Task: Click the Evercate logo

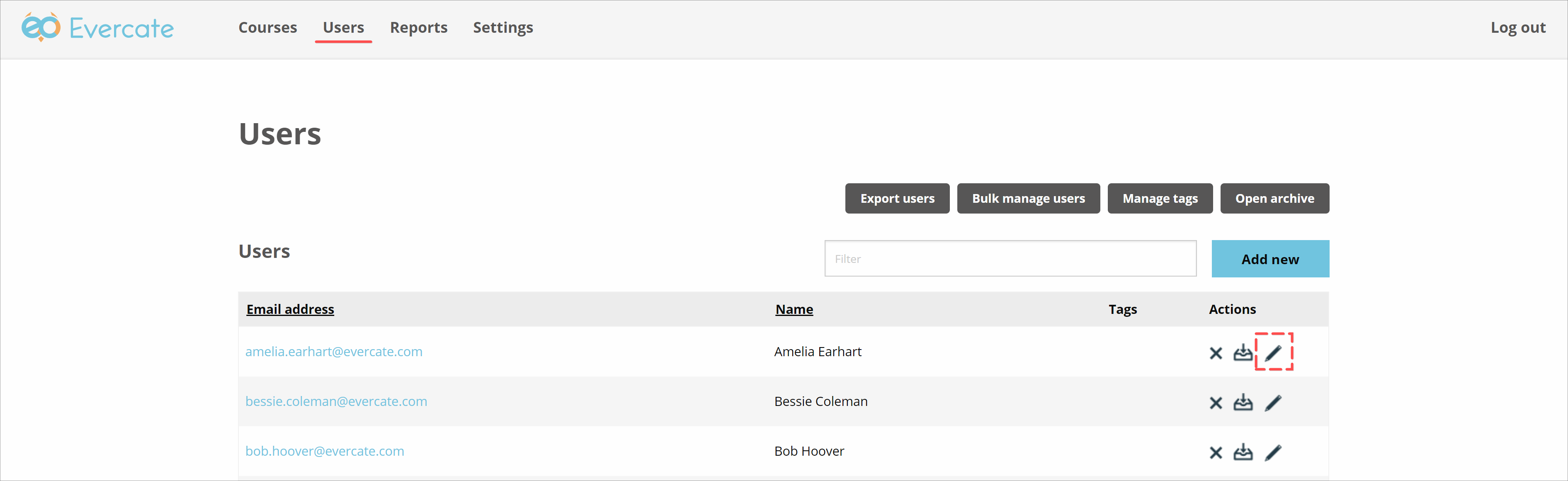Action: (x=97, y=27)
